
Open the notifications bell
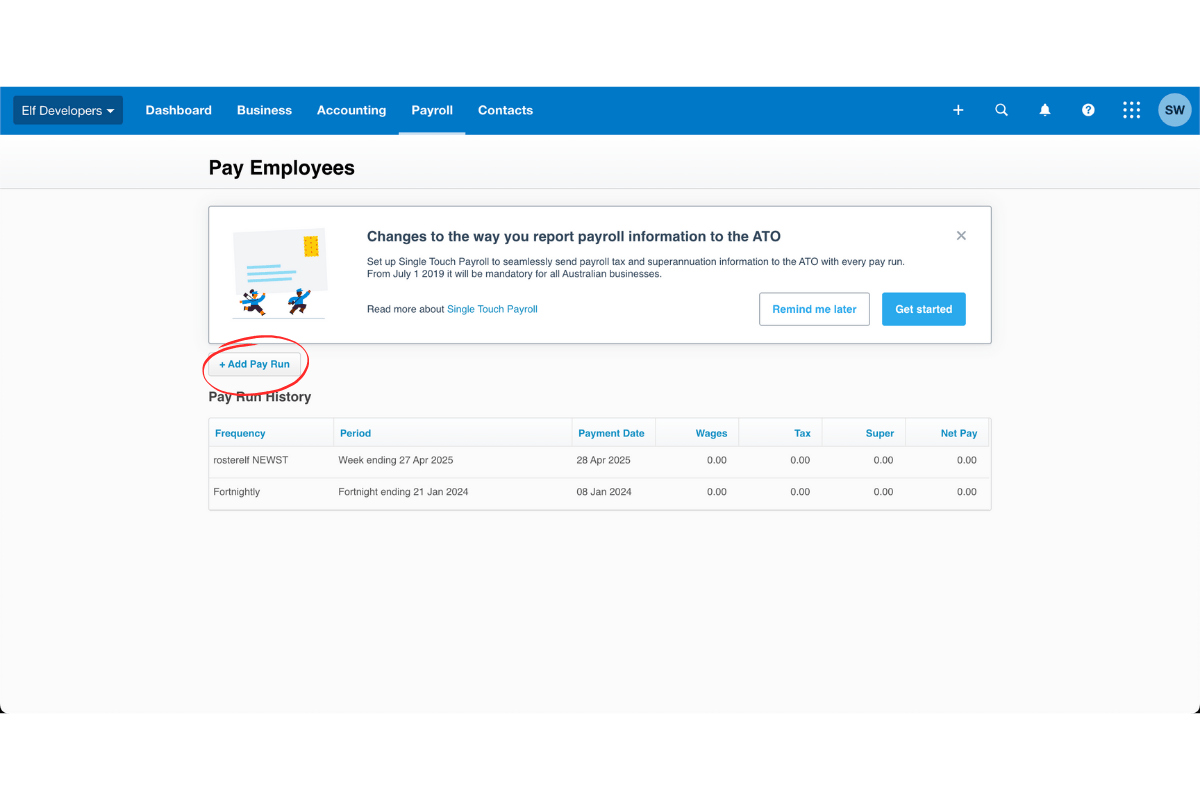1044,110
